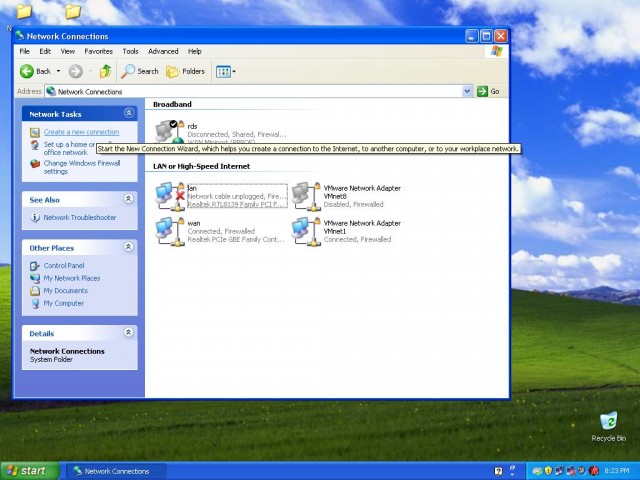Select the VMware VMnet8 adapter icon
This screenshot has width=640, height=480.
(306, 196)
